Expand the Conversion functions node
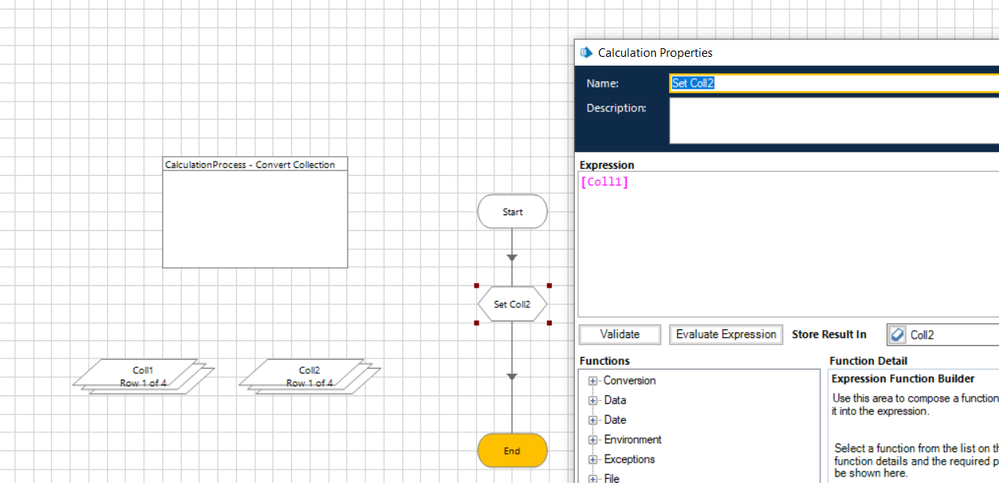This screenshot has height=483, width=999. point(593,381)
